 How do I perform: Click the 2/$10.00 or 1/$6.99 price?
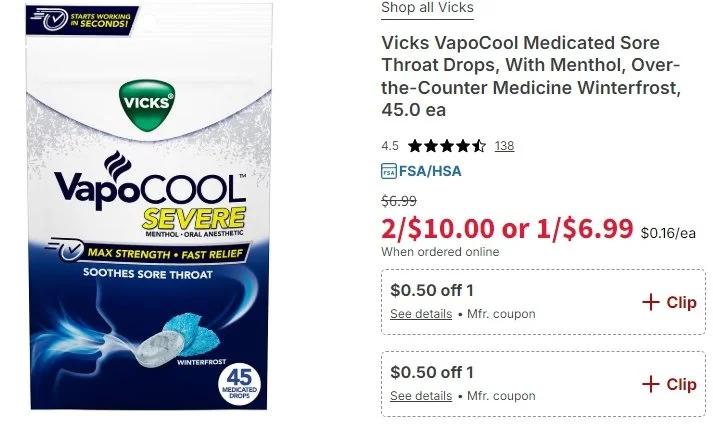[x=507, y=228]
